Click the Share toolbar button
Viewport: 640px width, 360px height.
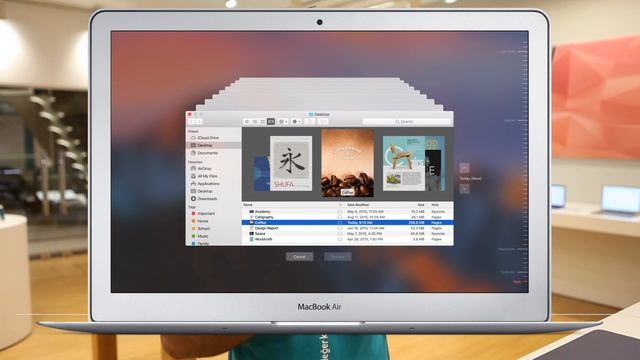pyautogui.click(x=310, y=122)
